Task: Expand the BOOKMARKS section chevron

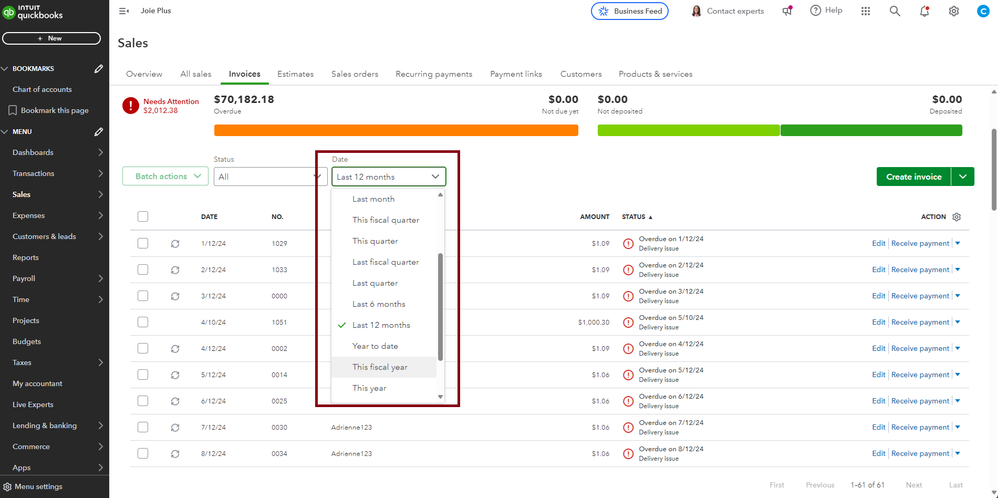Action: click(x=5, y=69)
